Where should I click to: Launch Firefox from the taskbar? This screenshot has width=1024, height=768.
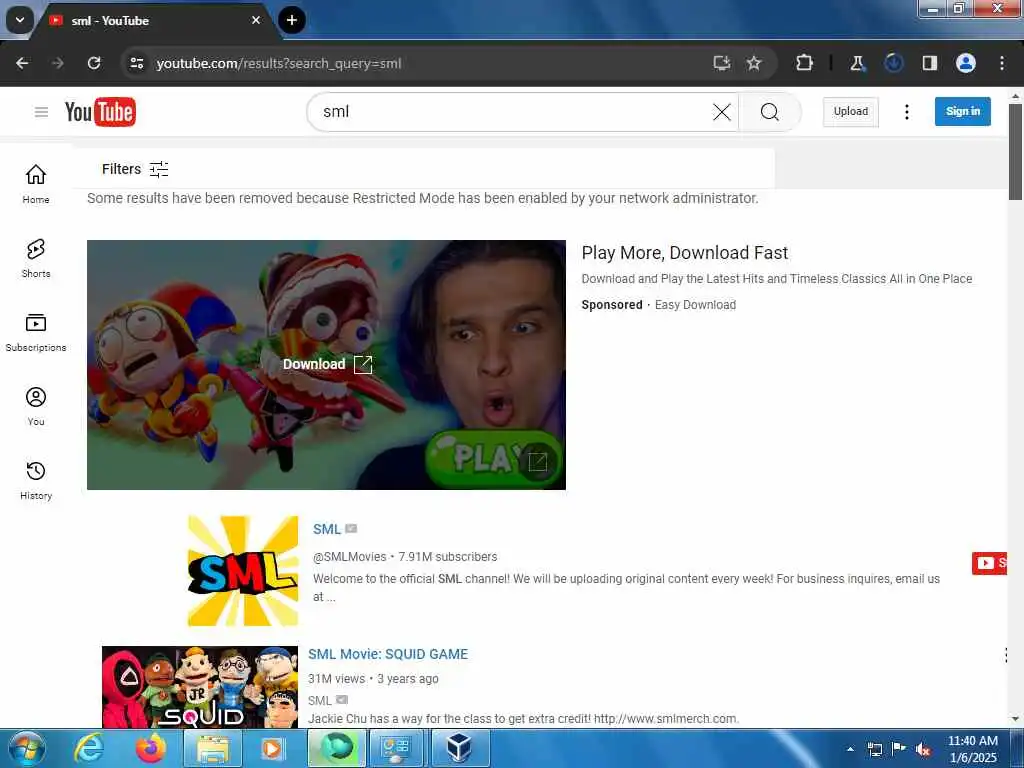click(x=150, y=748)
